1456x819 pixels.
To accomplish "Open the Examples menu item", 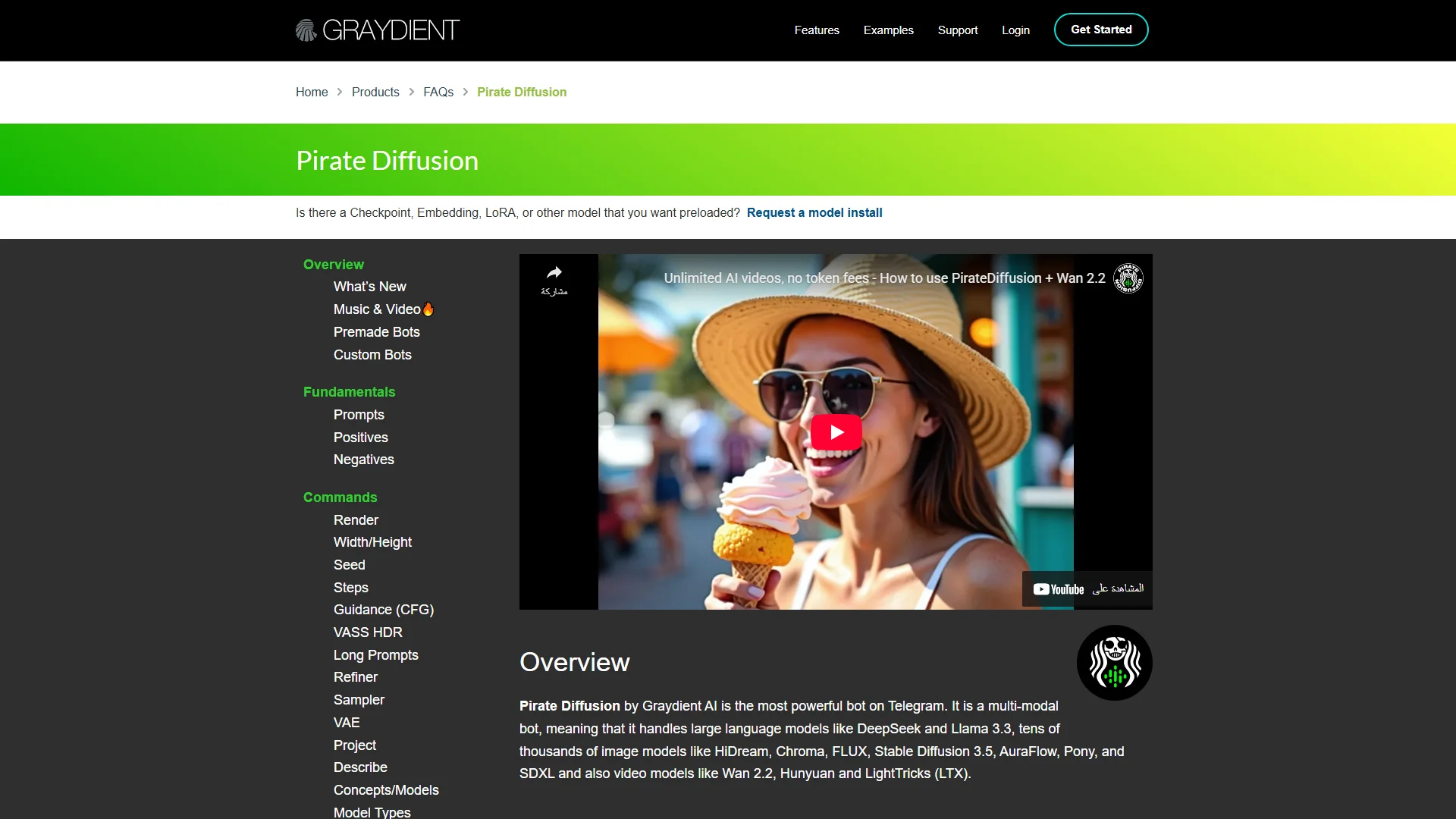I will [888, 30].
